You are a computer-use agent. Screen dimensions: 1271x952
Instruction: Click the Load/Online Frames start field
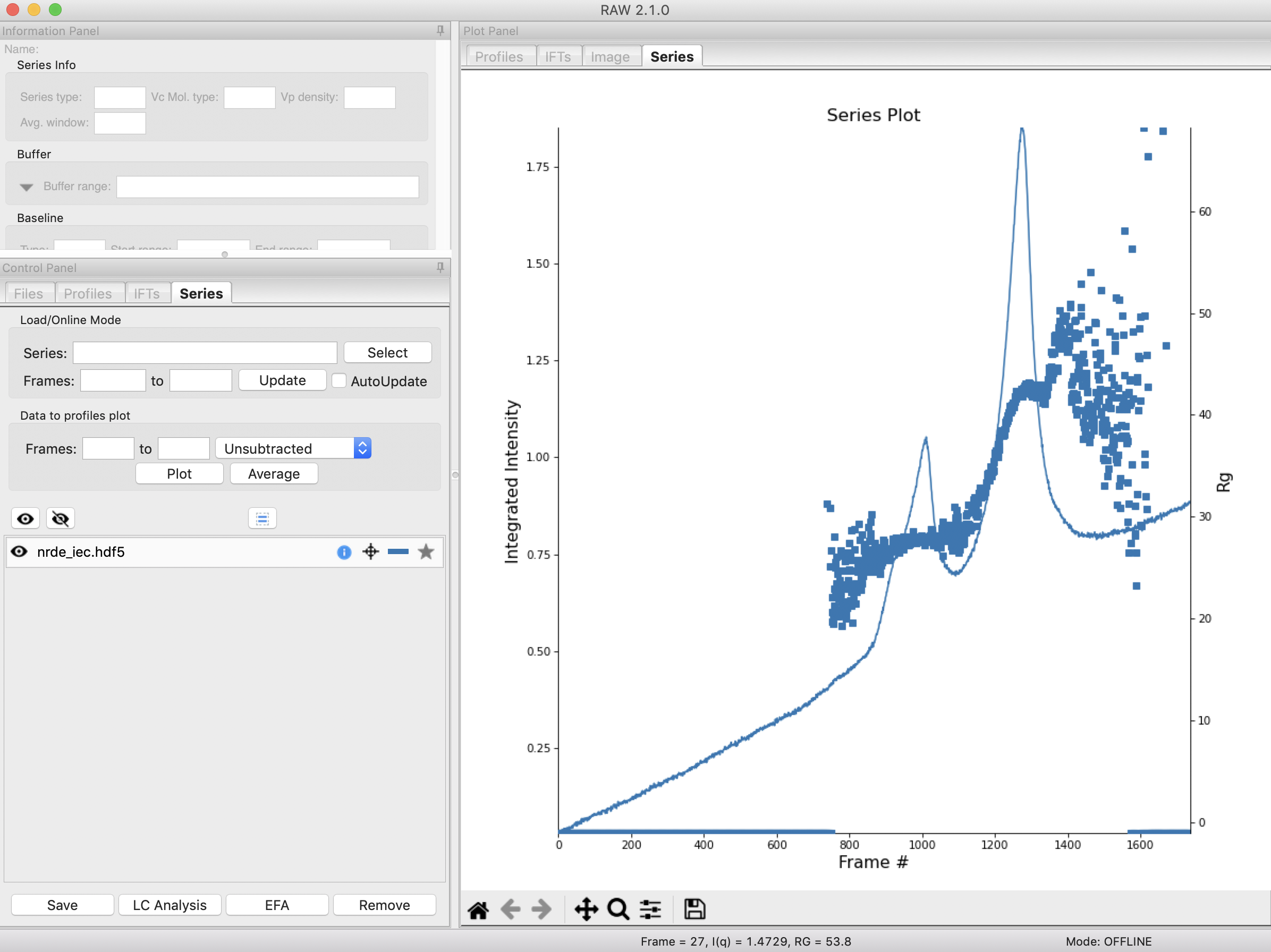click(113, 380)
